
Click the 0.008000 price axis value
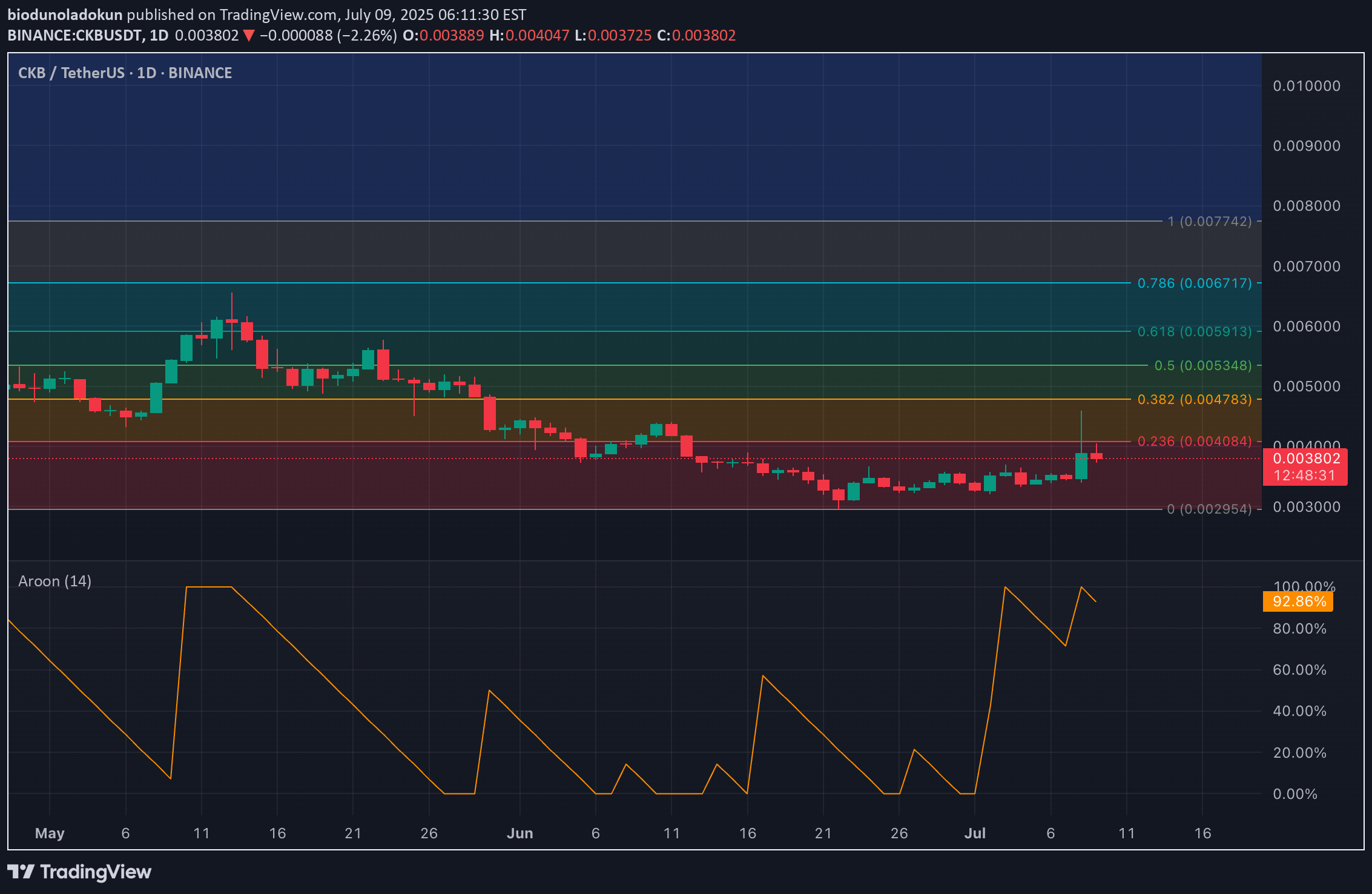click(x=1307, y=206)
